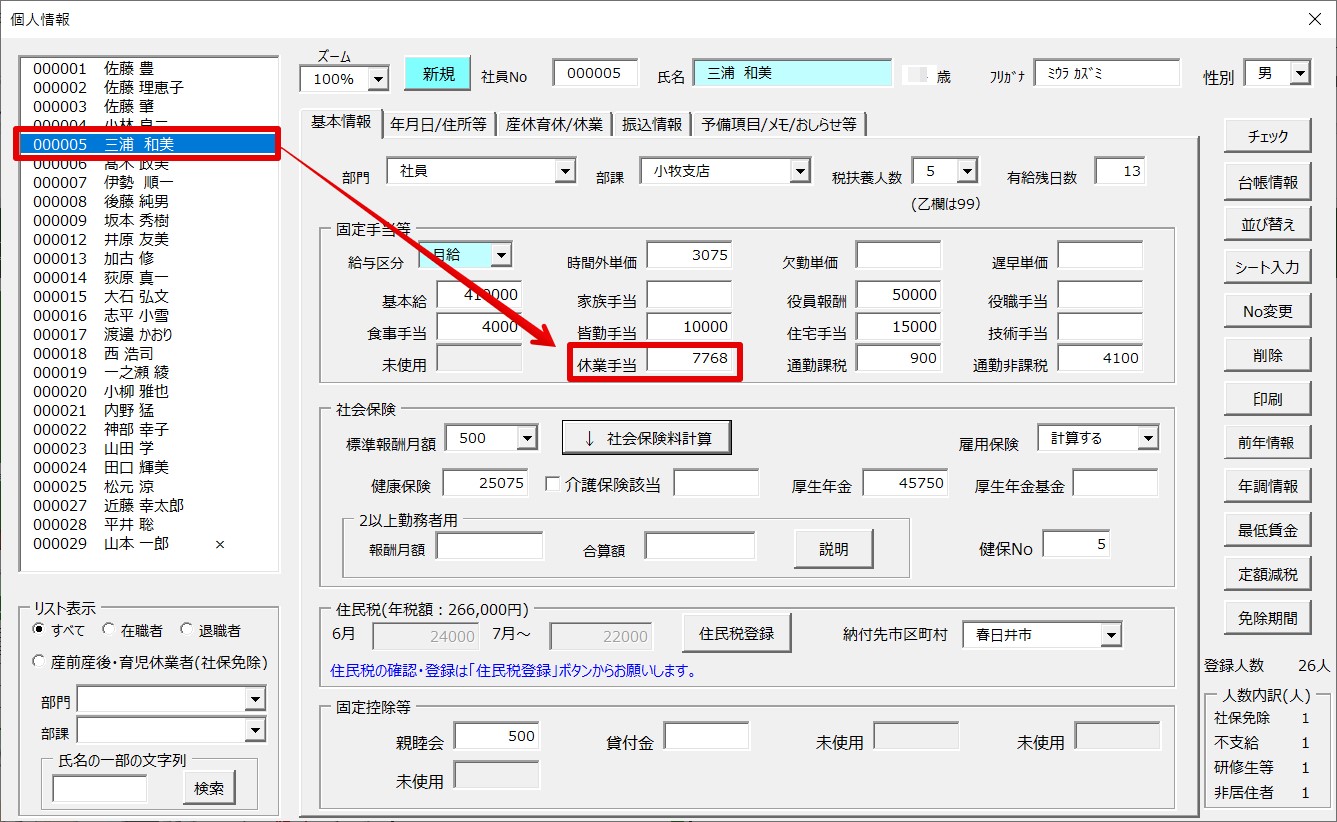This screenshot has width=1337, height=822.
Task: Open 台帳情報 from the right panel
Action: (x=1267, y=181)
